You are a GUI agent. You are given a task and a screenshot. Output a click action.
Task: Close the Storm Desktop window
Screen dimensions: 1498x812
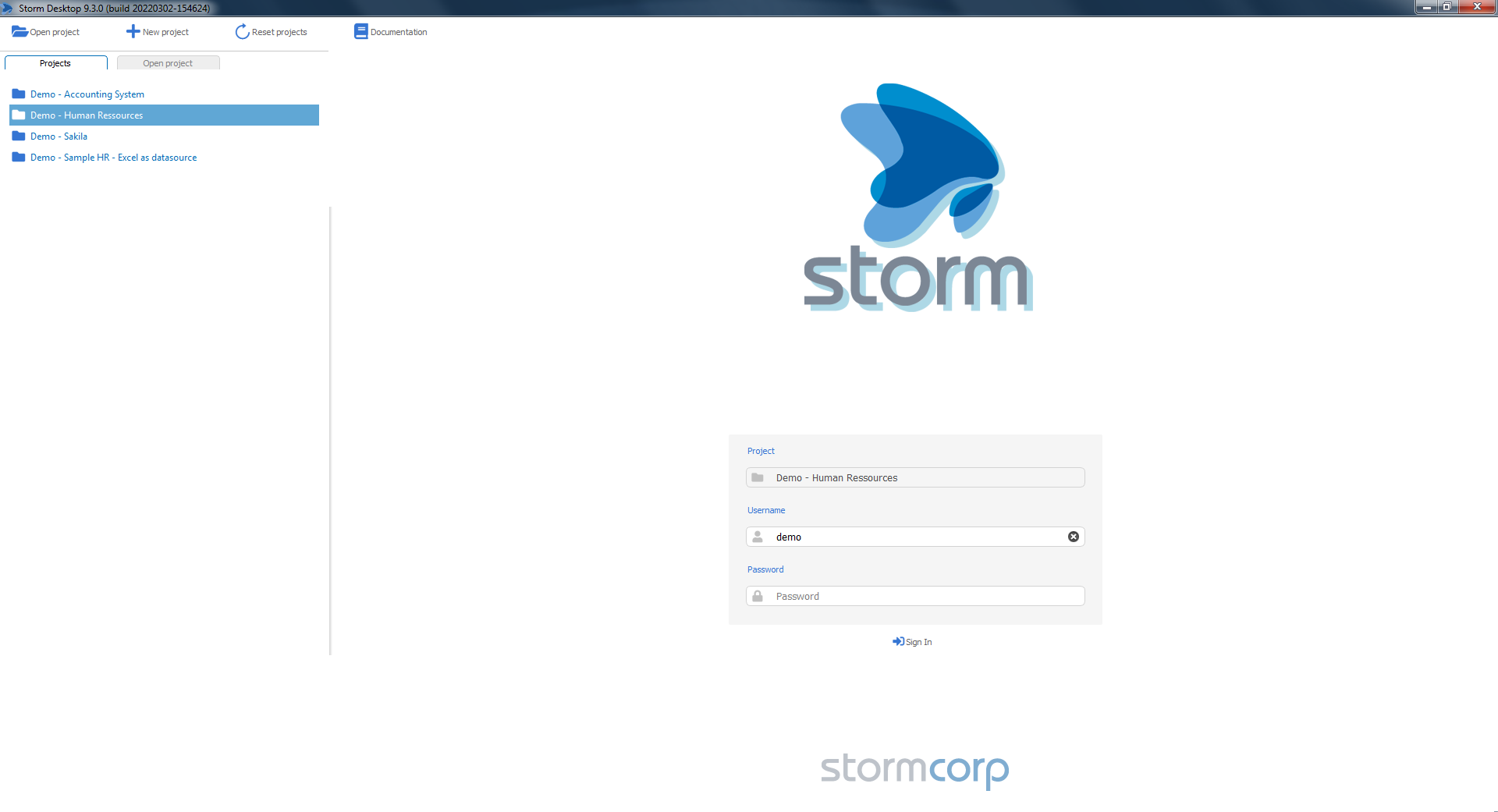coord(1476,7)
